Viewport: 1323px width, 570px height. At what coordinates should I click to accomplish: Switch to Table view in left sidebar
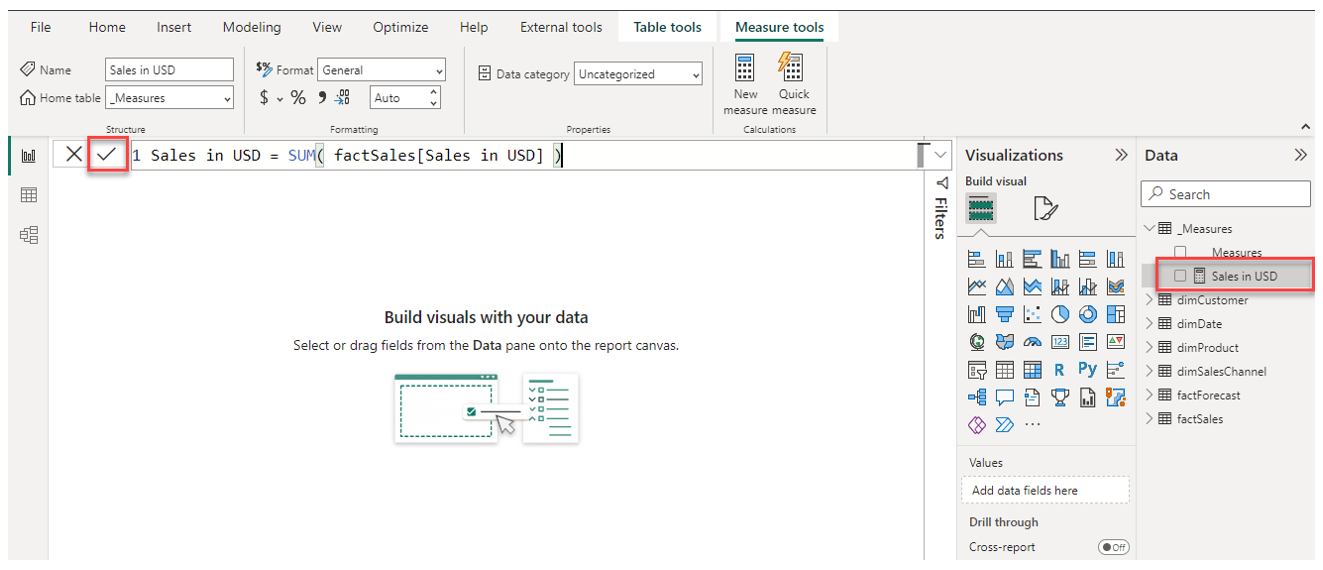[28, 195]
